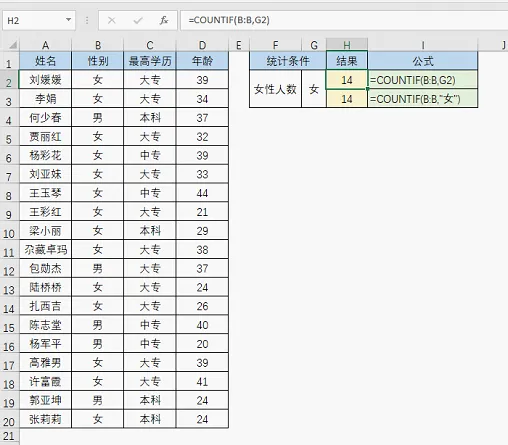The width and height of the screenshot is (508, 445).
Task: Select the cell containing 扎西吉
Action: 46,306
